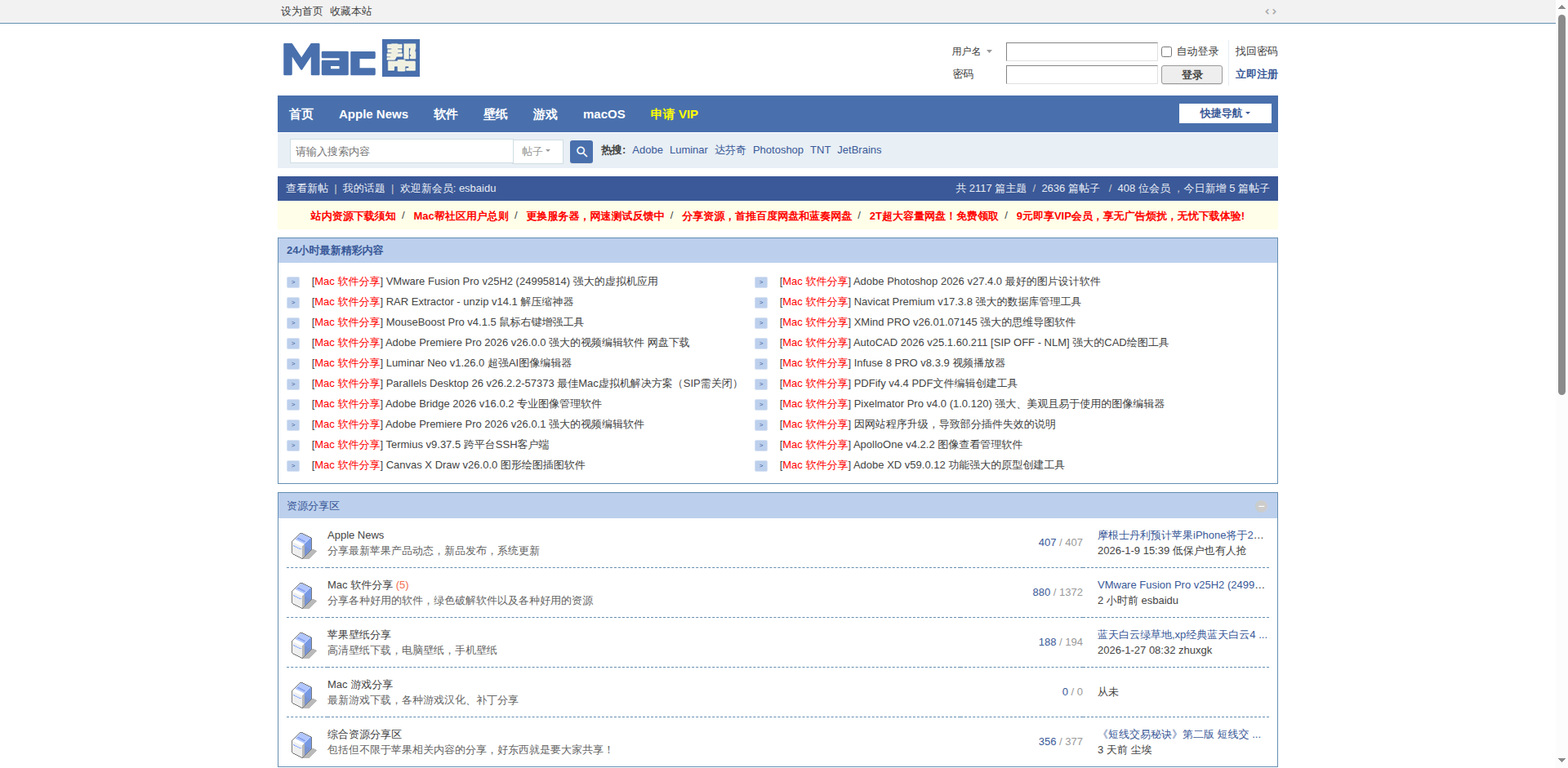Expand the 快捷导航 menu
The height and width of the screenshot is (768, 1568).
[x=1224, y=113]
